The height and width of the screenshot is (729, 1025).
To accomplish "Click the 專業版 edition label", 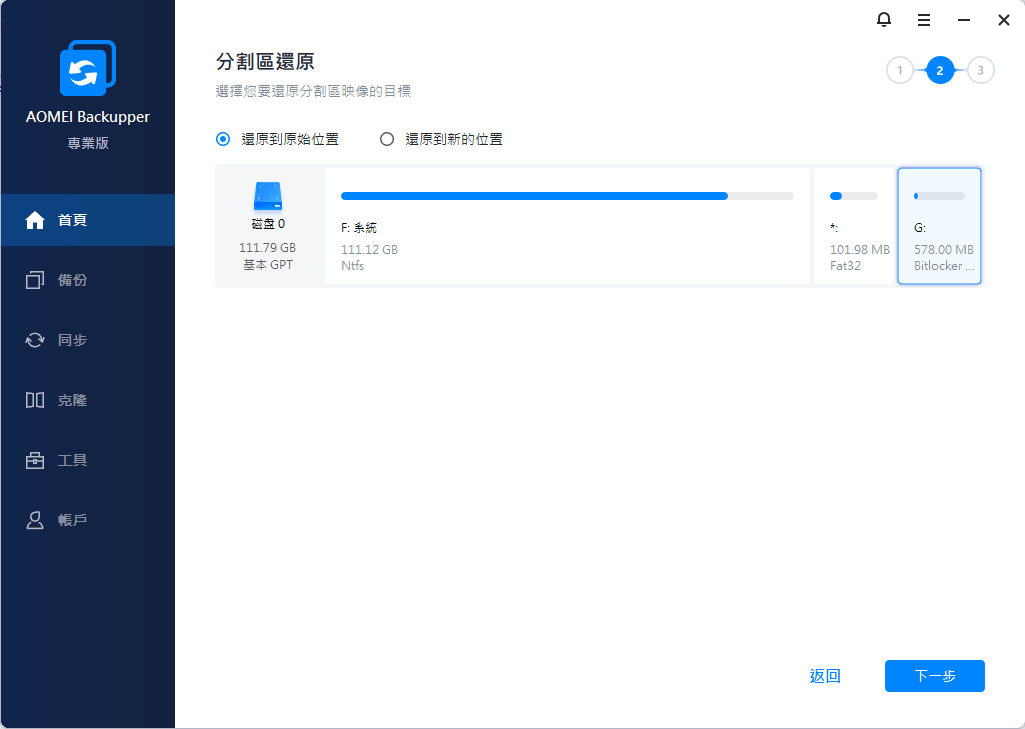I will (x=88, y=143).
